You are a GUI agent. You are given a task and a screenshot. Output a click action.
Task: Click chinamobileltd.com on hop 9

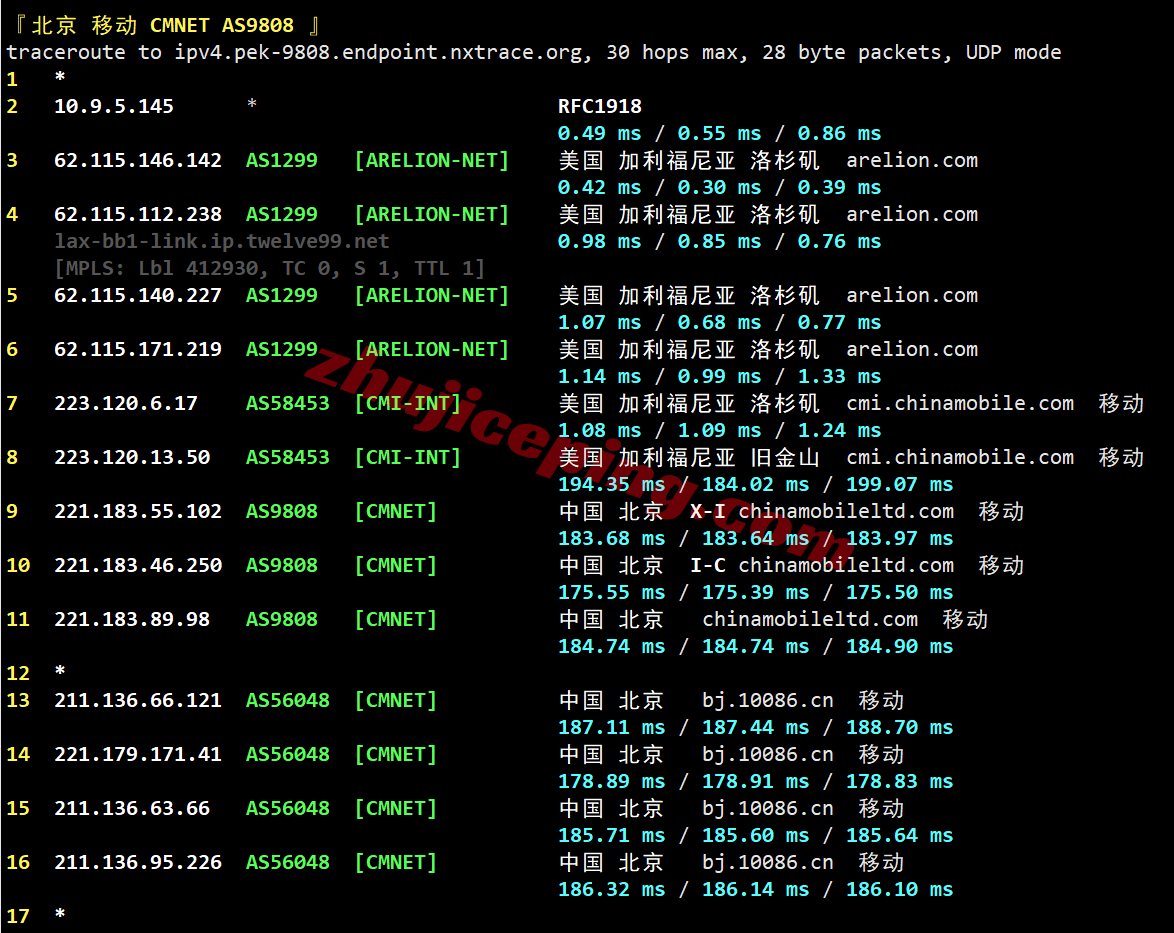(x=845, y=511)
